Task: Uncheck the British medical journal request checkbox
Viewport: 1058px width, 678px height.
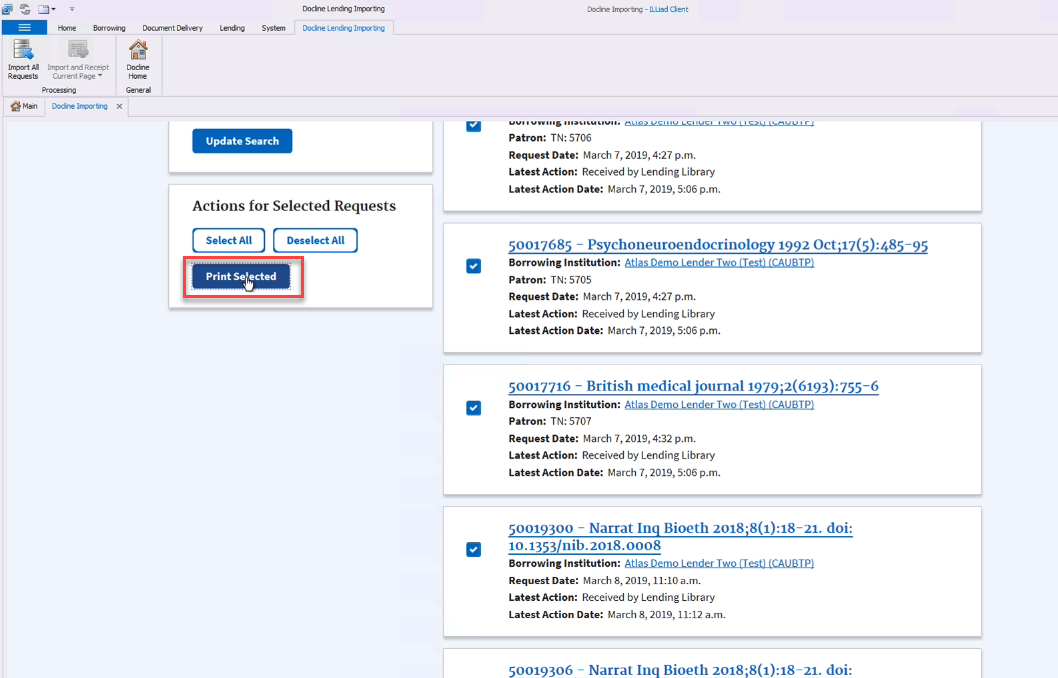Action: 473,408
